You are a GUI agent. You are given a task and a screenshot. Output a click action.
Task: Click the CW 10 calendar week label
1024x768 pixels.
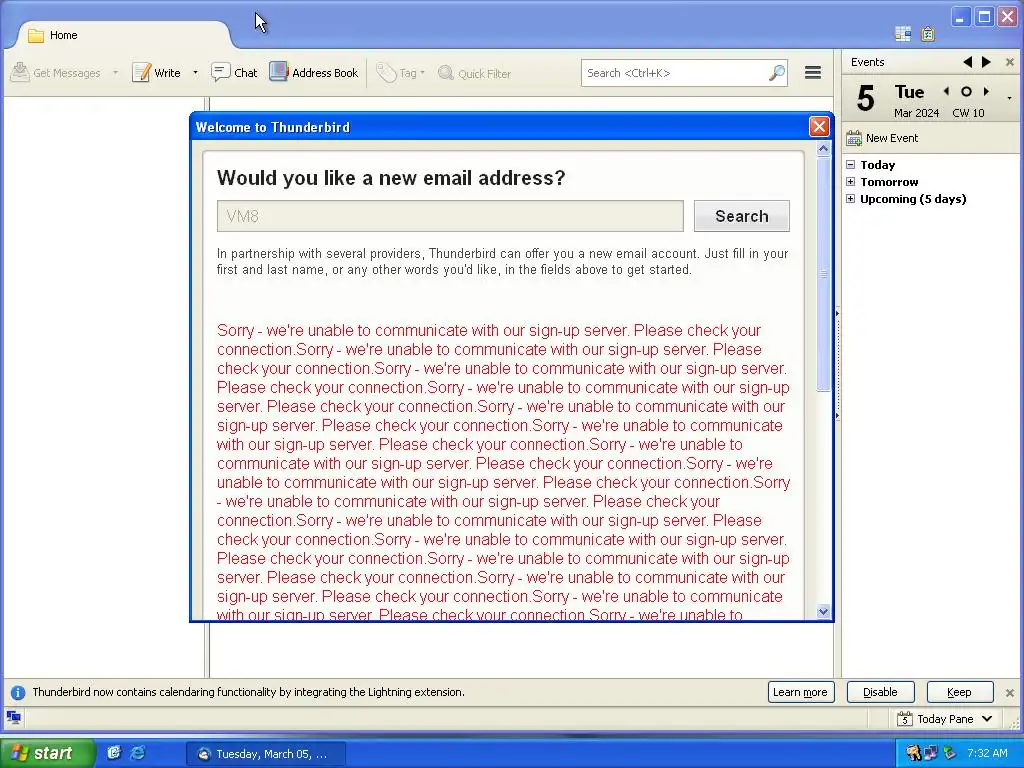click(968, 113)
